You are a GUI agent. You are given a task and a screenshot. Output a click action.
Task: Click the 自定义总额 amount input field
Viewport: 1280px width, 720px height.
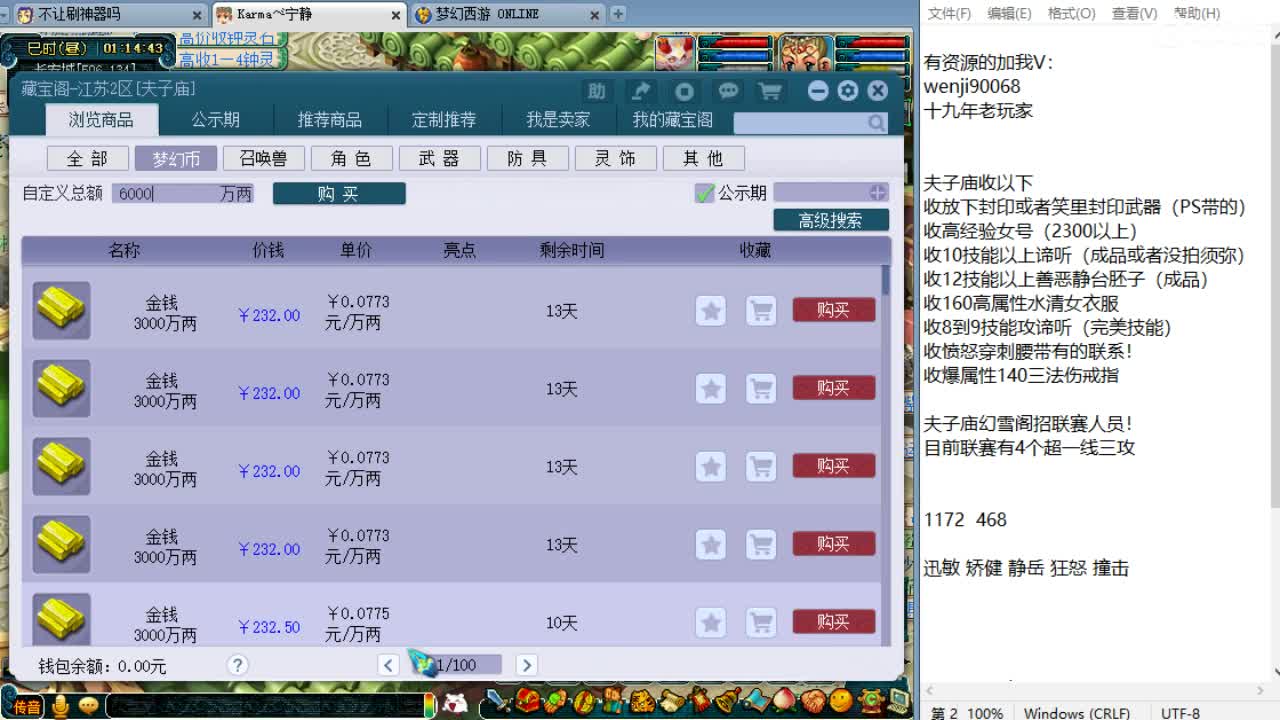pos(183,193)
